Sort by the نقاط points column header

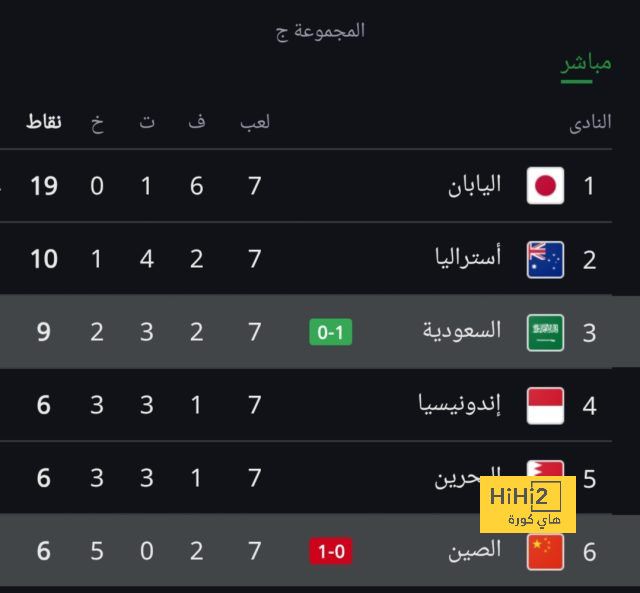[44, 122]
